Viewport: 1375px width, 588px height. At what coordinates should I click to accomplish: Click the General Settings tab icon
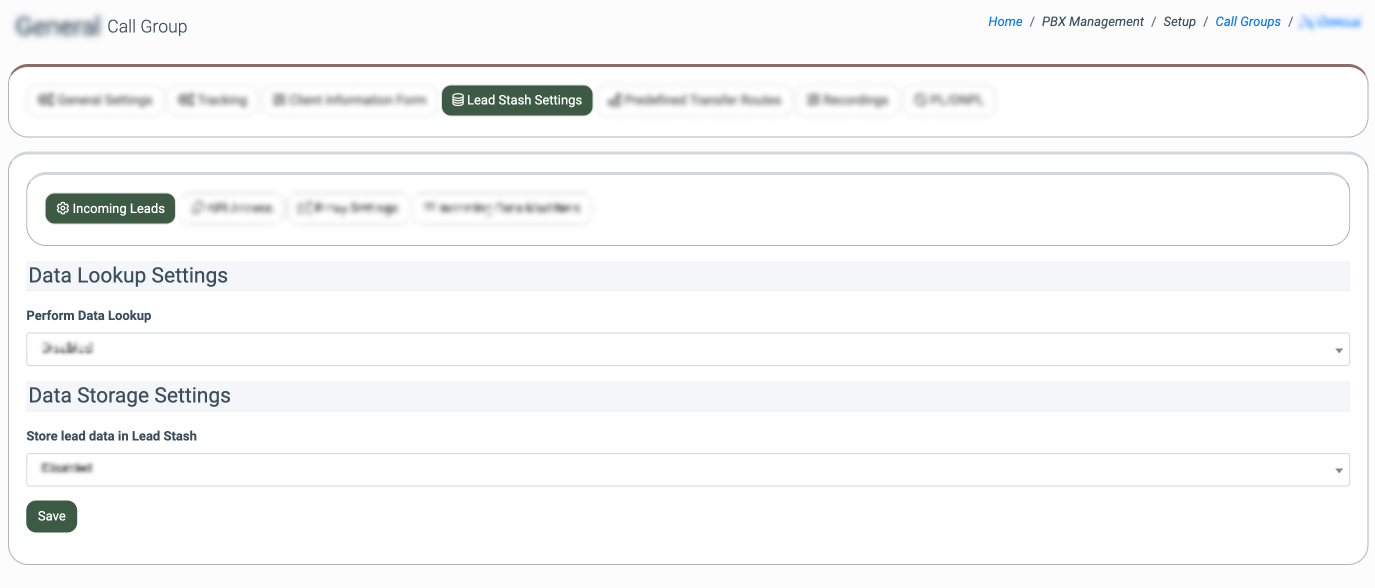(x=45, y=100)
